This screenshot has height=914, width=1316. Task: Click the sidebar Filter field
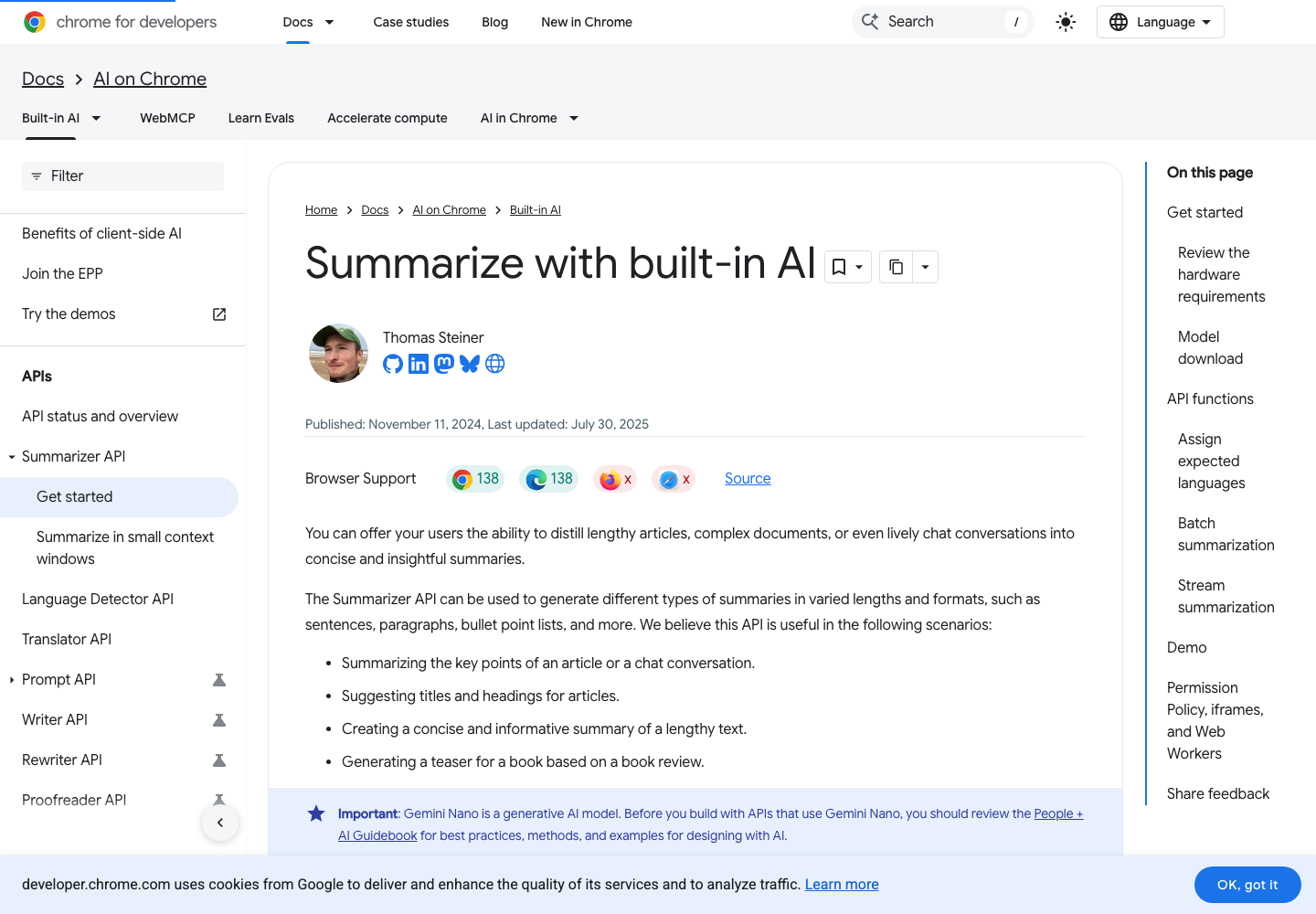(122, 176)
